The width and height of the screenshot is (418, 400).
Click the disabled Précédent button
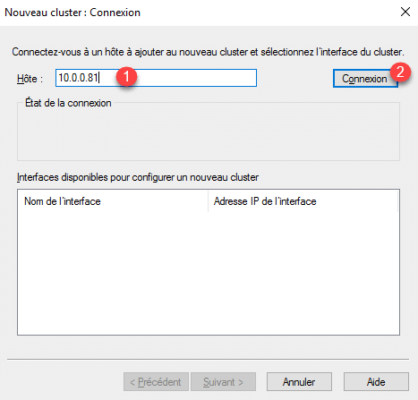click(x=156, y=382)
